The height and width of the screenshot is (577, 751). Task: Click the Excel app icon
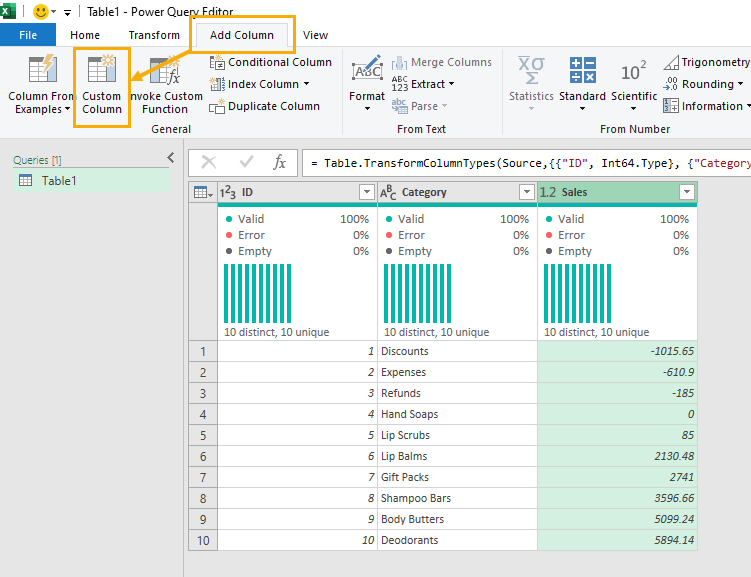pos(7,11)
